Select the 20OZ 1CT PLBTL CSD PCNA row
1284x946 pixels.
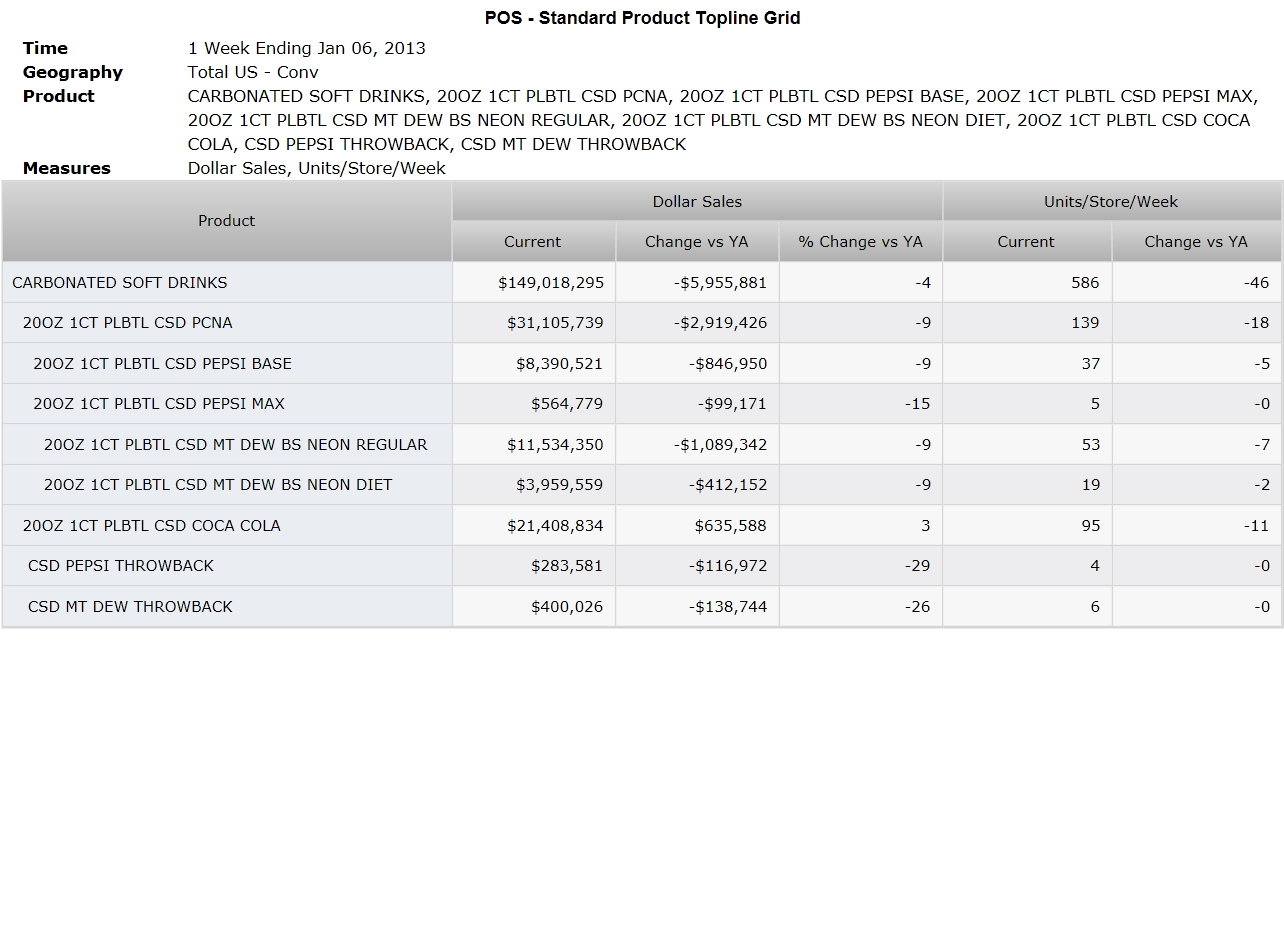tap(642, 323)
